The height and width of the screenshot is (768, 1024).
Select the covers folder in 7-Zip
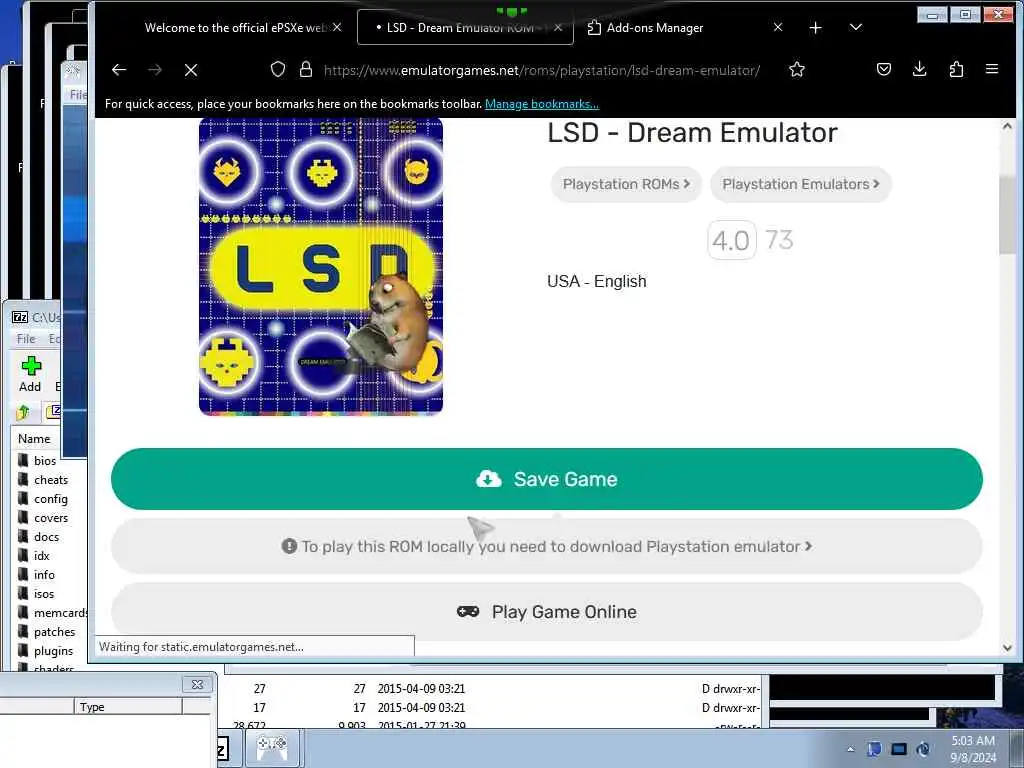pyautogui.click(x=43, y=517)
